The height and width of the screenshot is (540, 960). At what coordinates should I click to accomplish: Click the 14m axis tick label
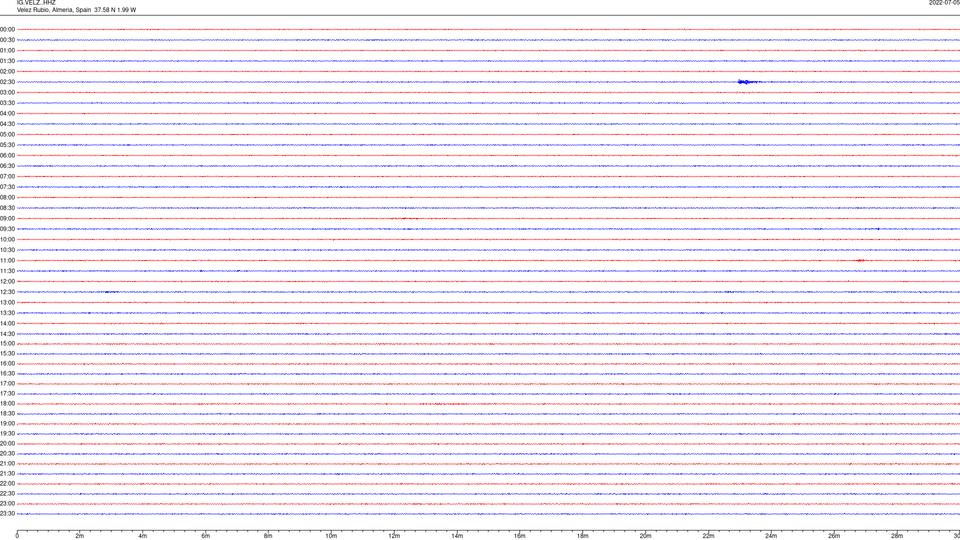tap(457, 536)
